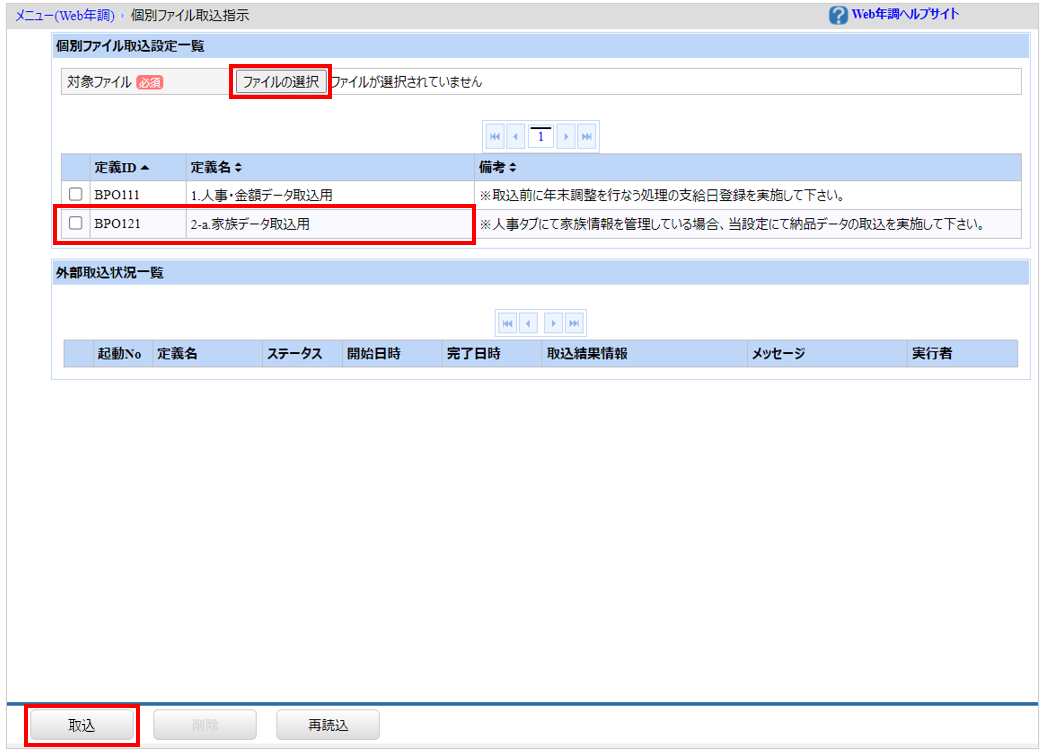Click the BPO111 definition ID cell
Screen dimensions: 1041x753
point(138,195)
